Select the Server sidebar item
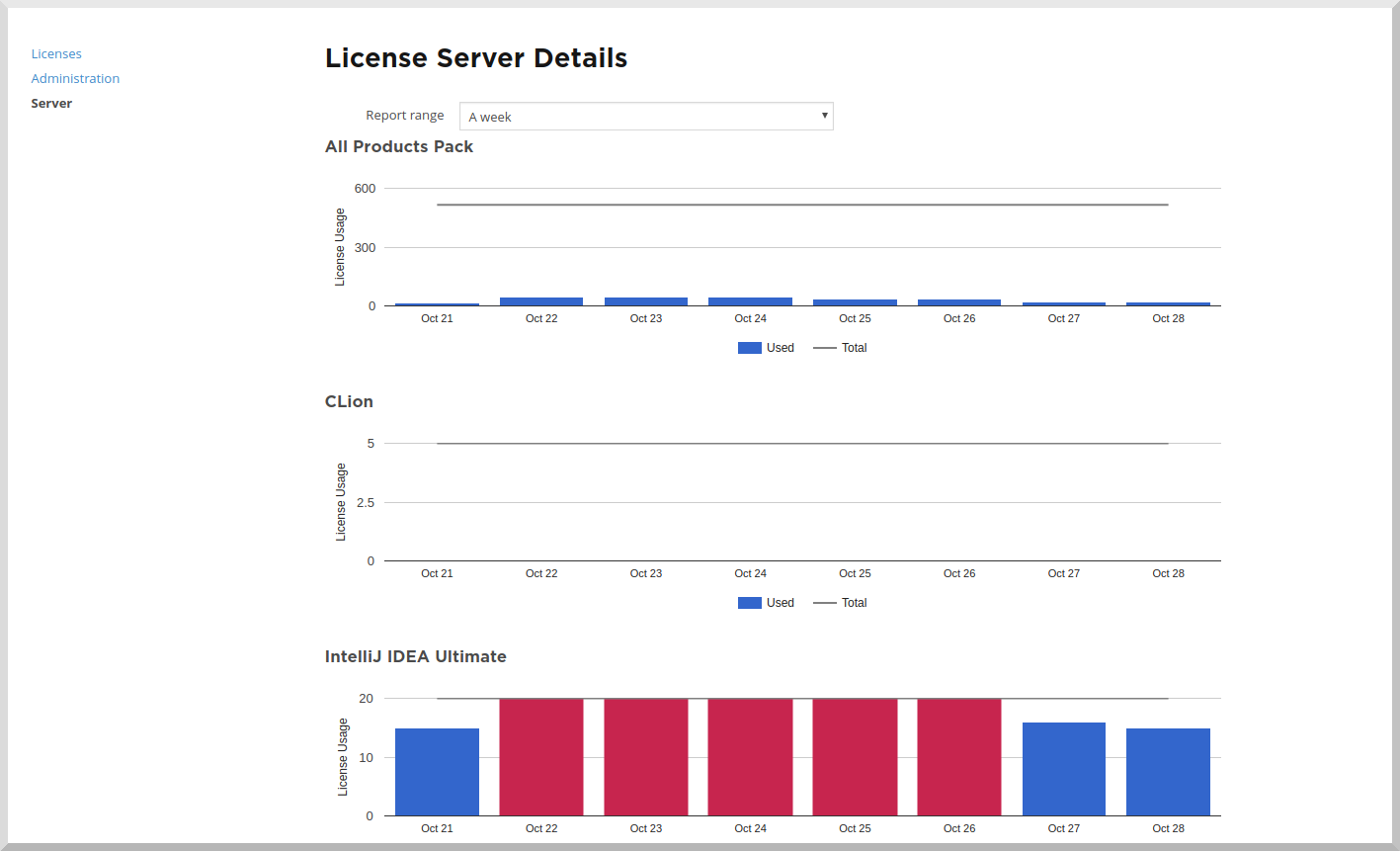This screenshot has height=851, width=1400. pyautogui.click(x=51, y=103)
